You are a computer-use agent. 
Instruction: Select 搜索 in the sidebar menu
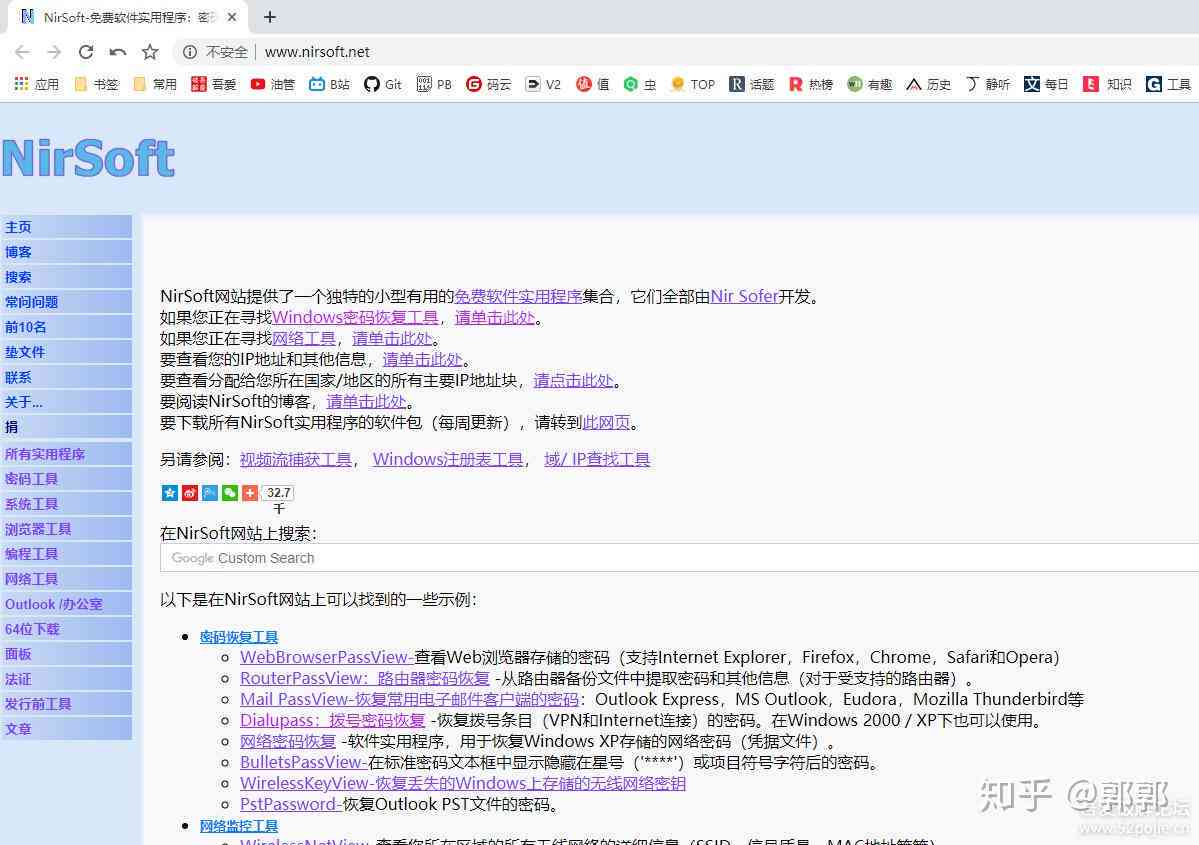coord(66,278)
